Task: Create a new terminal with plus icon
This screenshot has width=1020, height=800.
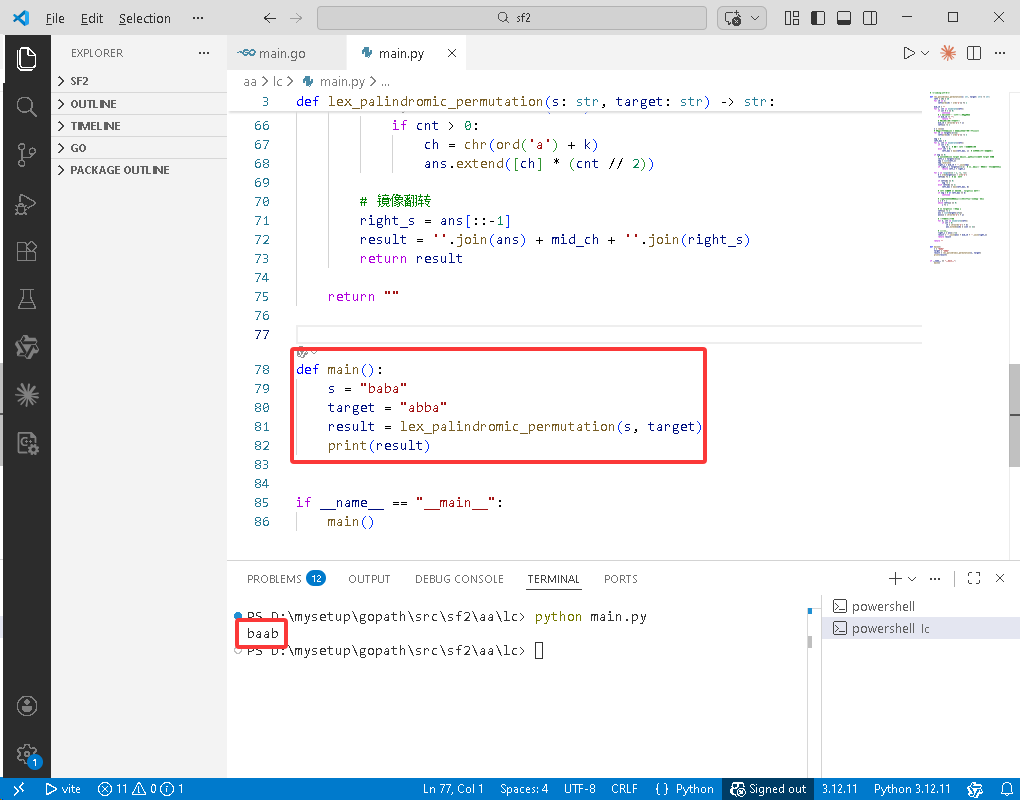Action: point(895,579)
